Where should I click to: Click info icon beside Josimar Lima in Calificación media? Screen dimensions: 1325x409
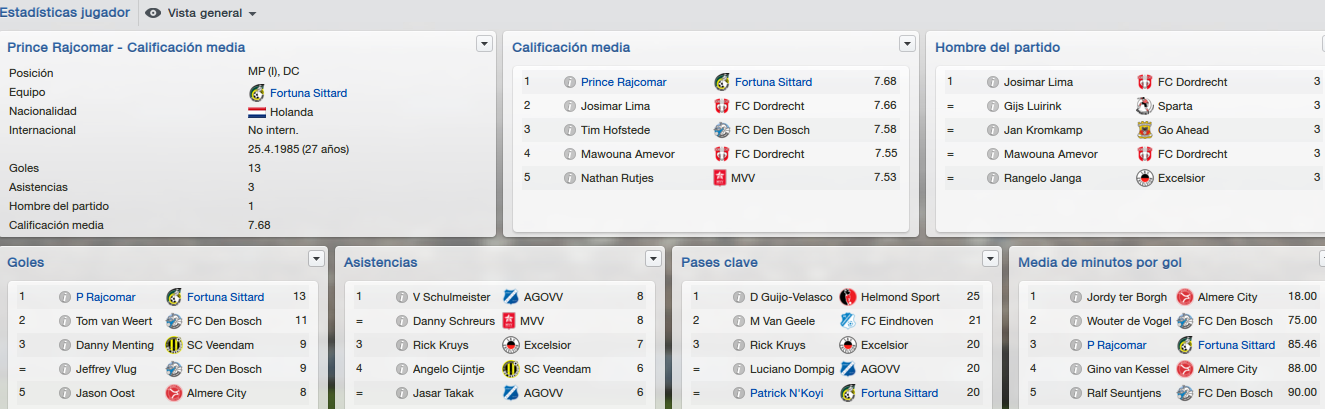pos(570,106)
